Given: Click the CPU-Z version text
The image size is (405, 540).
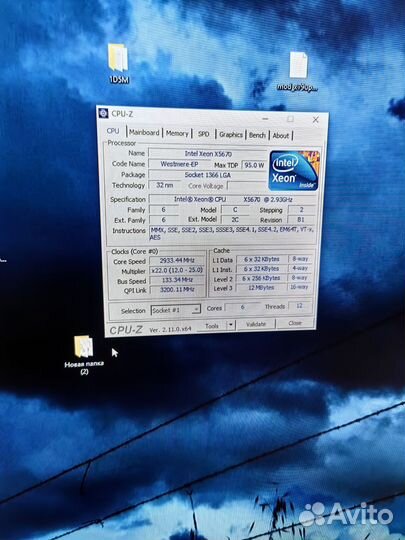Looking at the screenshot, I should pos(170,329).
